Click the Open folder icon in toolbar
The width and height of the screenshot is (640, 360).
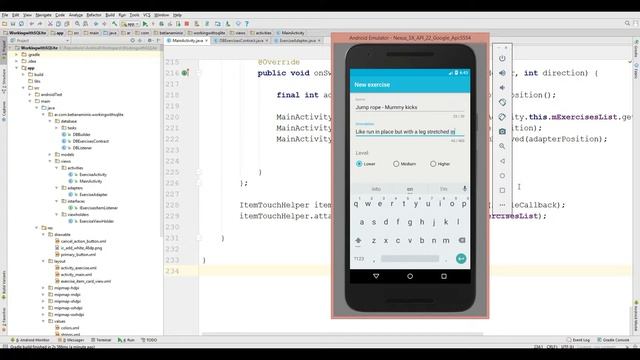coord(4,24)
